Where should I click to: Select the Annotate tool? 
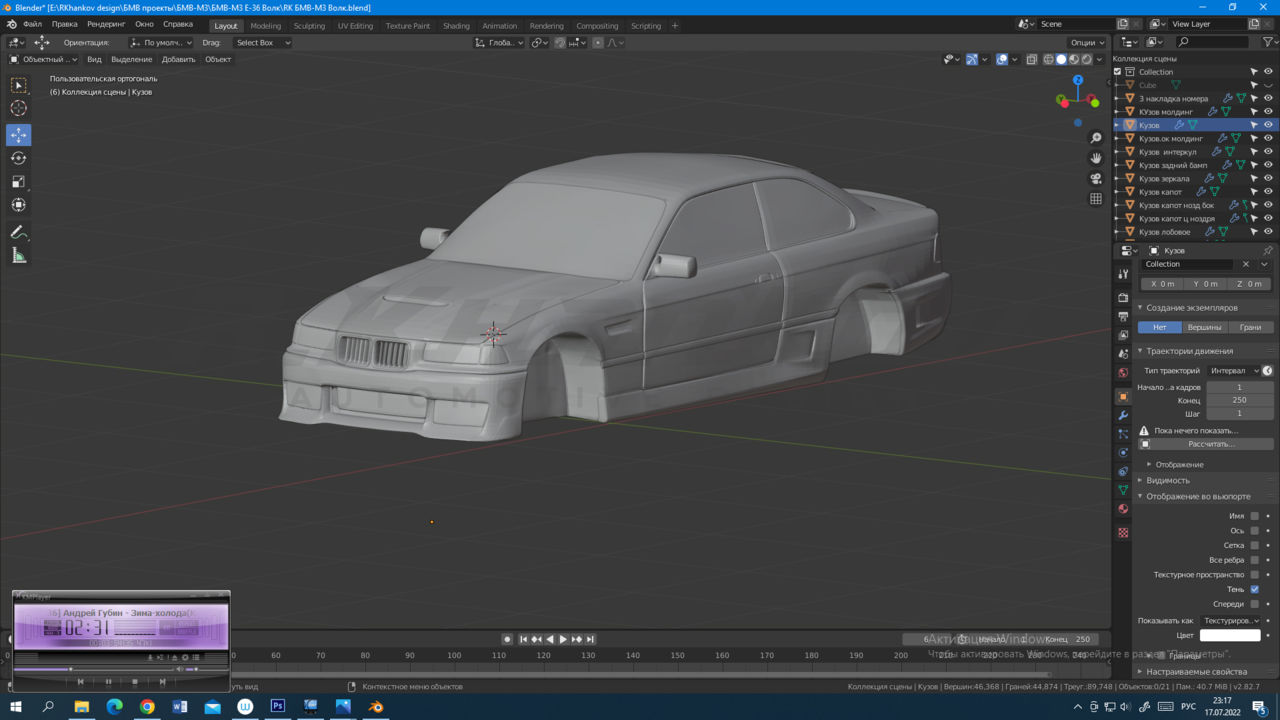18,232
